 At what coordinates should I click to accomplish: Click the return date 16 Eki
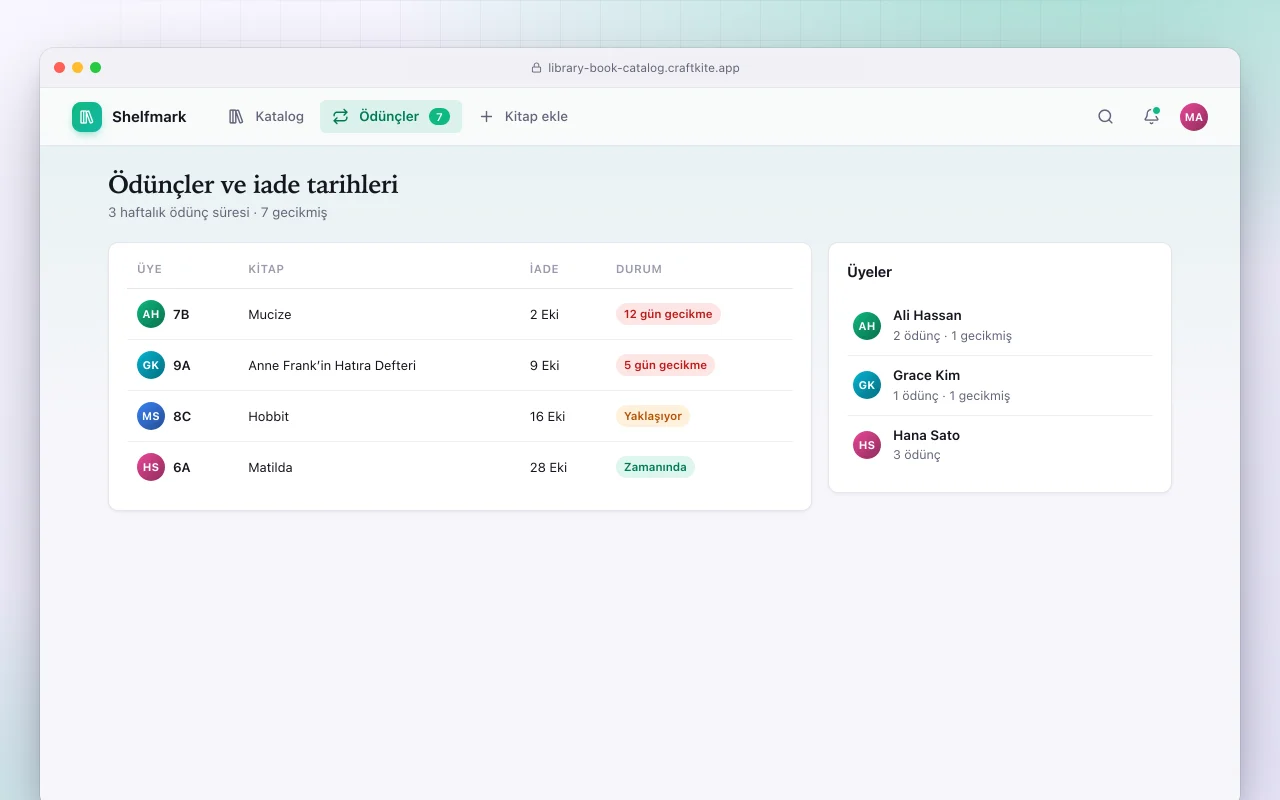548,416
